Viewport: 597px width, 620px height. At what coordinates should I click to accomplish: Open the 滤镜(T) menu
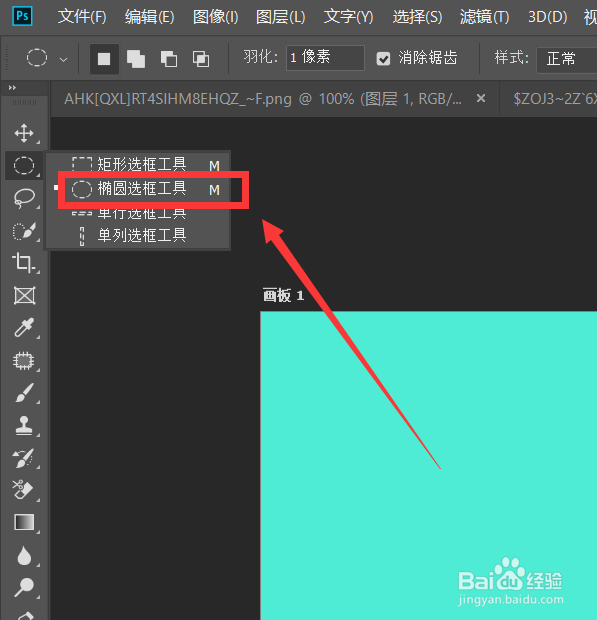pos(484,17)
